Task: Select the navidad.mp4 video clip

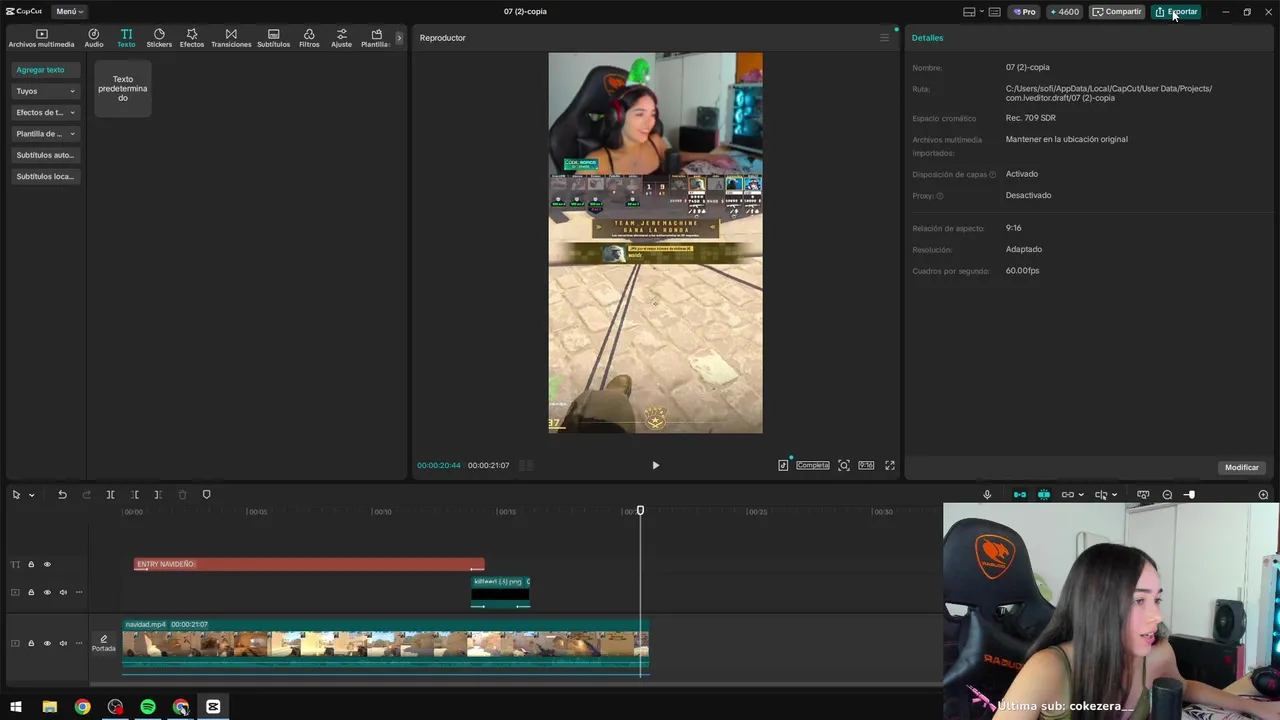Action: (386, 643)
